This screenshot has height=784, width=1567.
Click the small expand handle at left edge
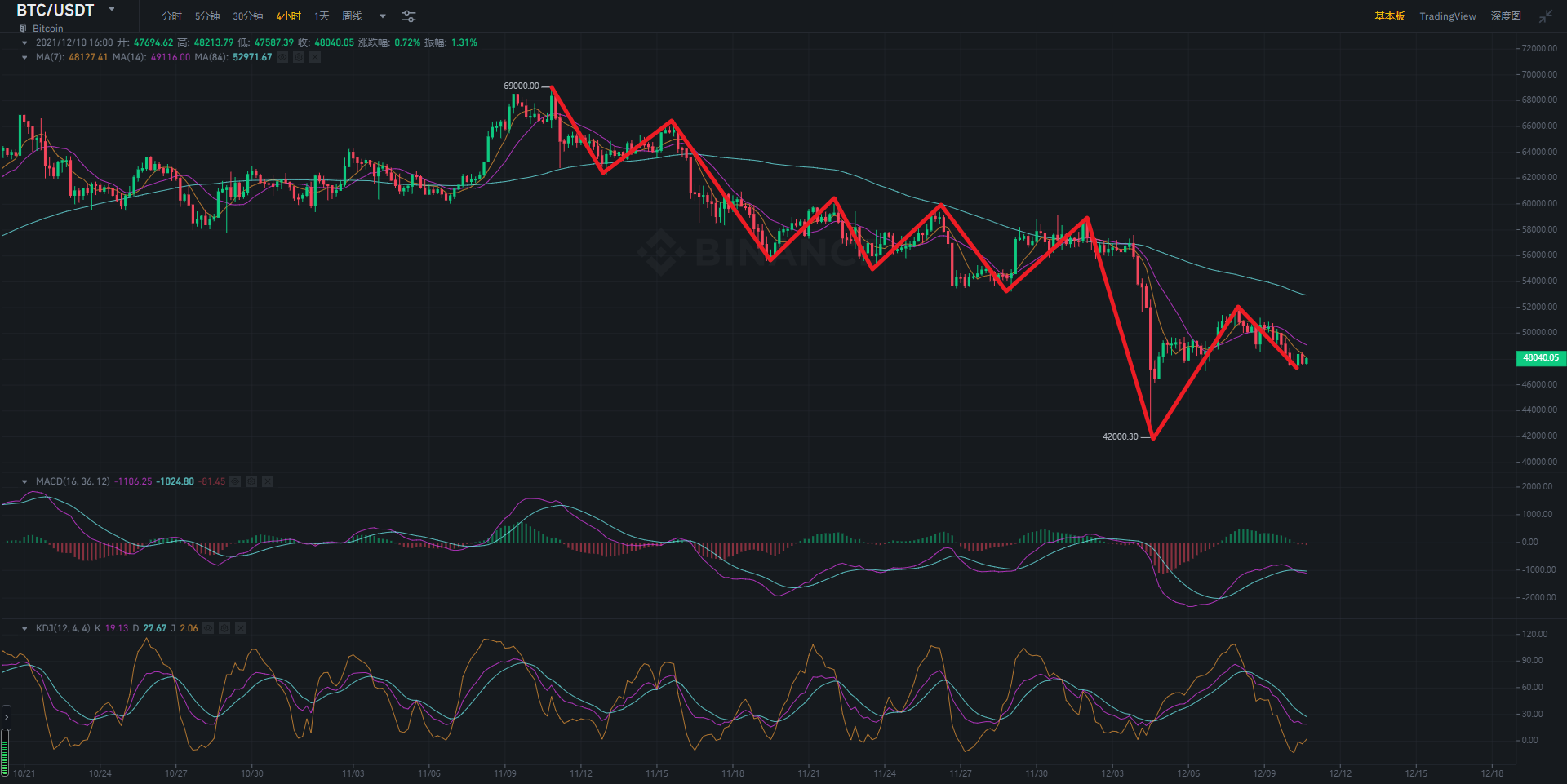(x=7, y=717)
